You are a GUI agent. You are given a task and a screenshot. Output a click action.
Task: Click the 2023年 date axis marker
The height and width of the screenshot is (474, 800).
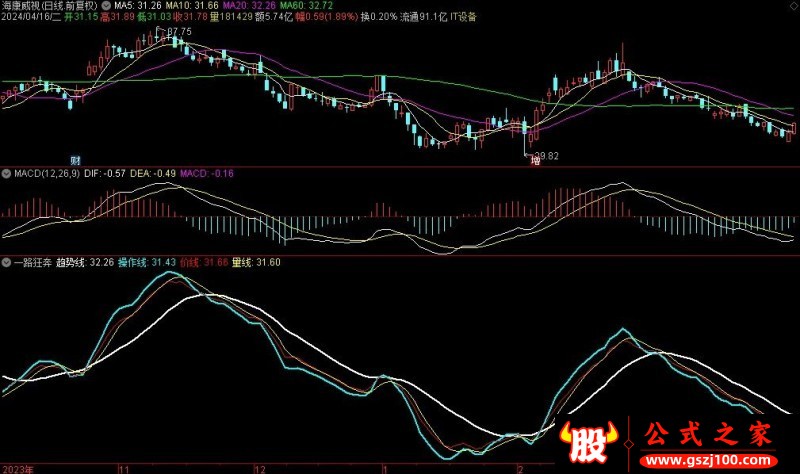tap(16, 468)
